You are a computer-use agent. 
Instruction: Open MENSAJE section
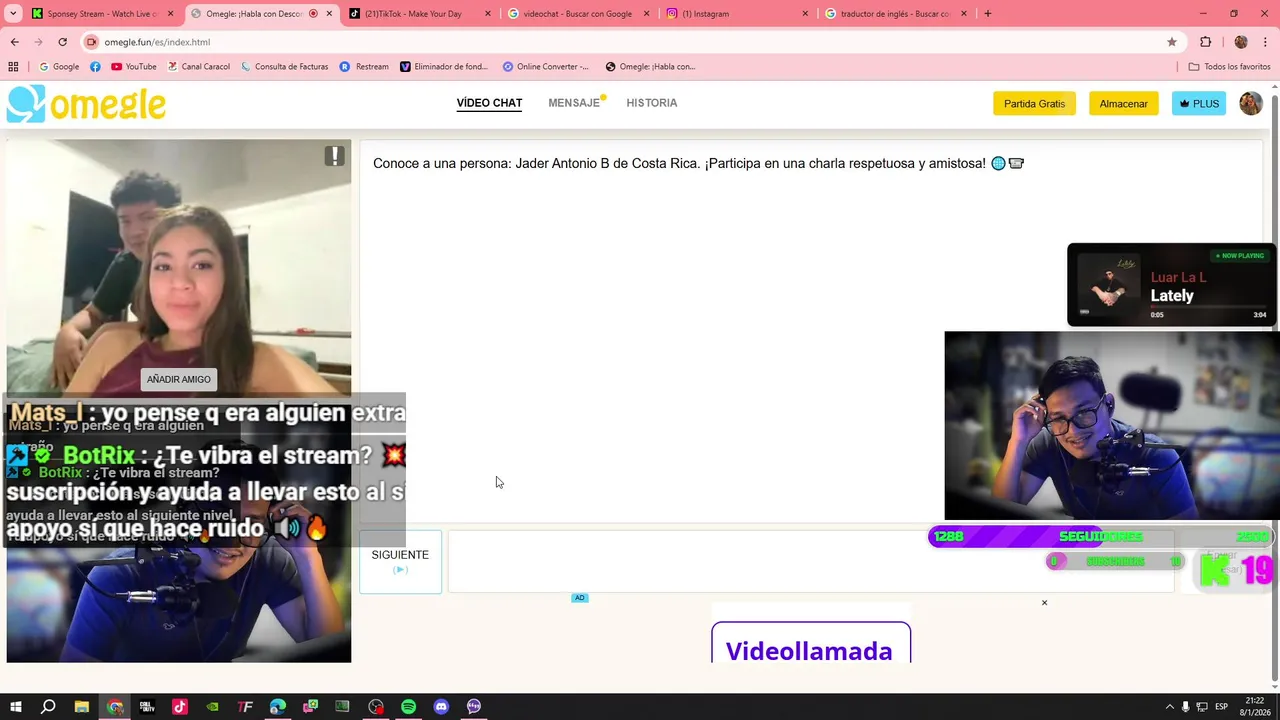click(574, 103)
